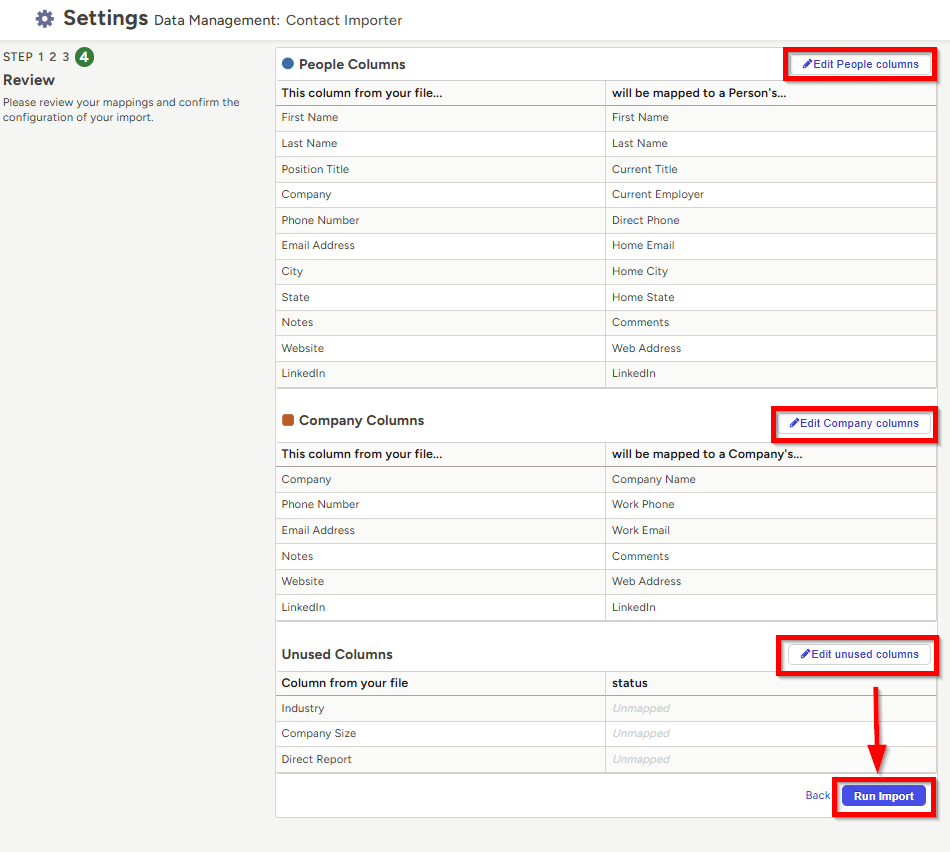This screenshot has width=950, height=852.
Task: Go Back to previous step
Action: (x=817, y=796)
